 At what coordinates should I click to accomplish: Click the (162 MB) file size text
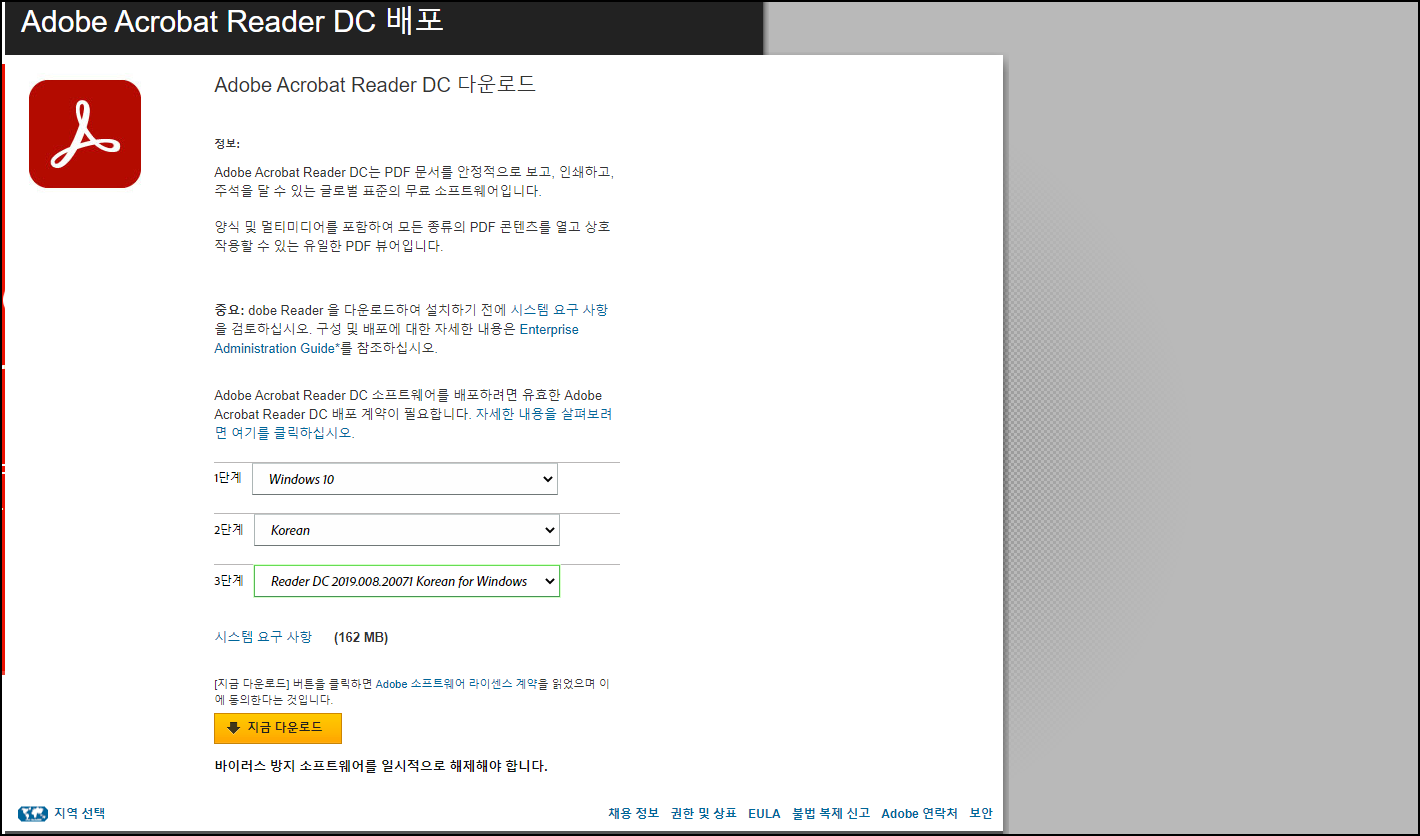coord(361,637)
